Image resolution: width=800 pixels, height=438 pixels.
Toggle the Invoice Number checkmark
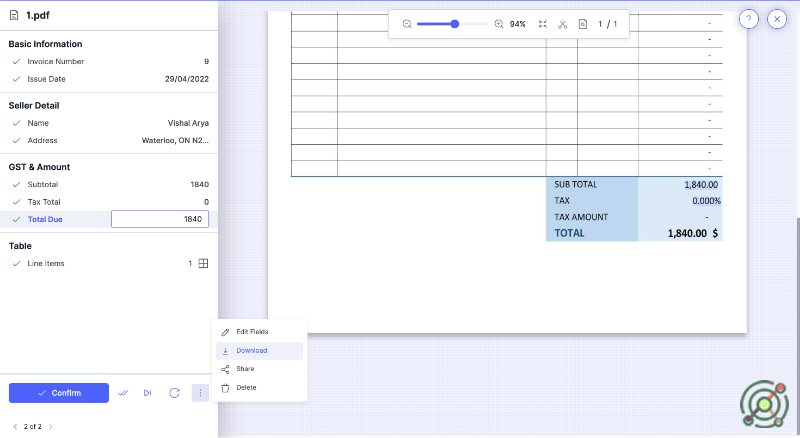coord(16,62)
